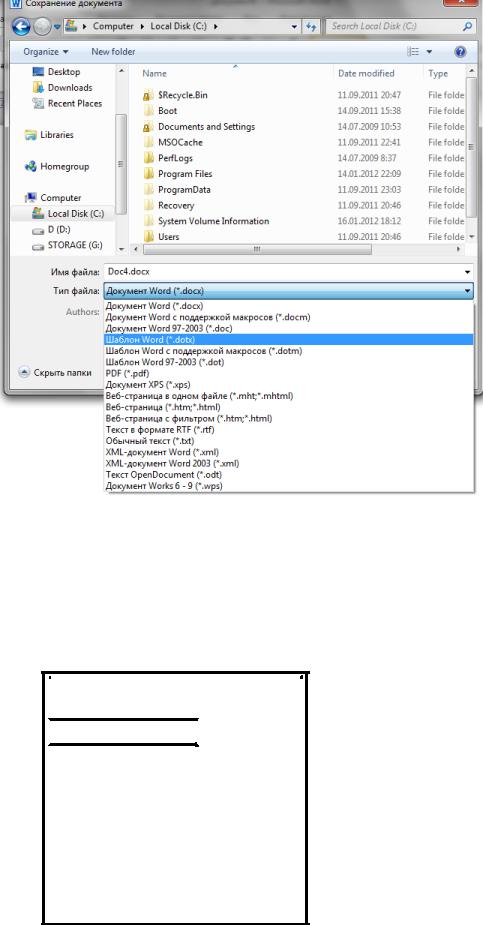
Task: Click the file list horizontal scrollbar
Action: [x=257, y=250]
